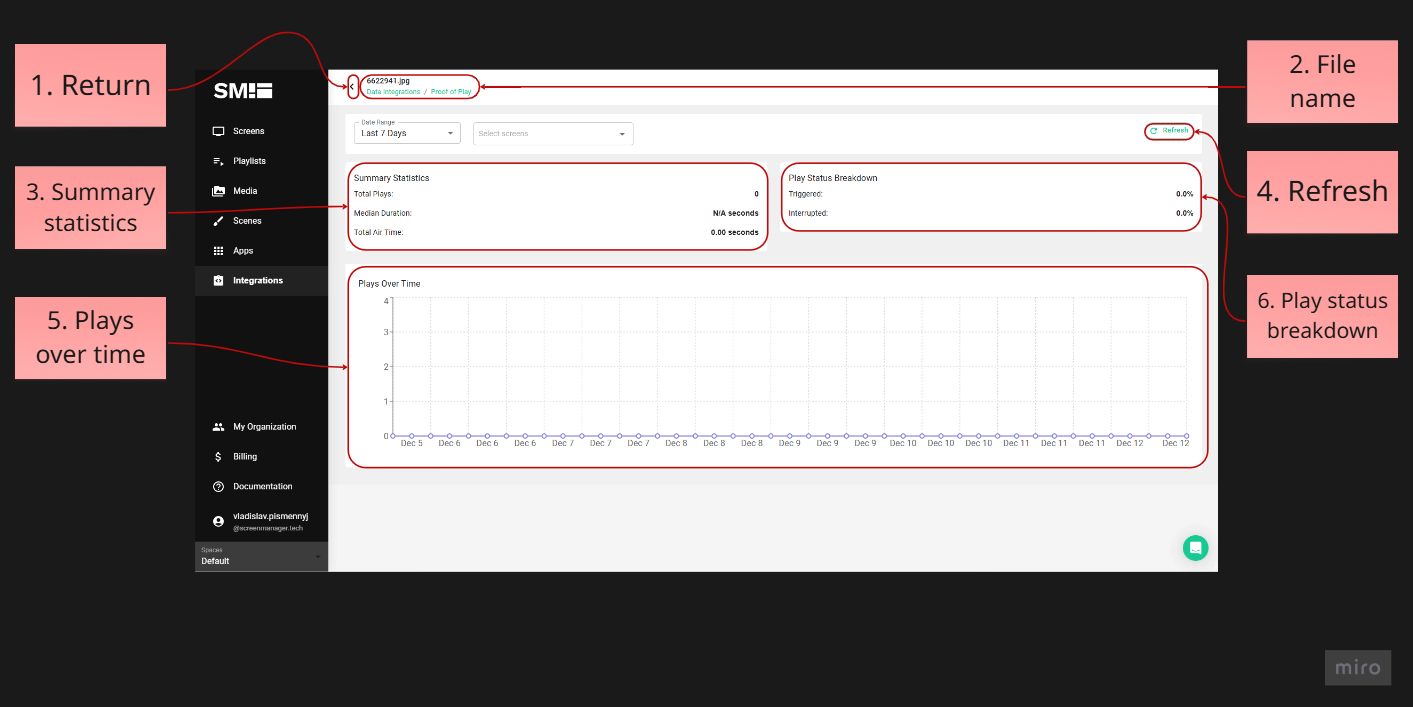The width and height of the screenshot is (1413, 707).
Task: Click the Data Integrations breadcrumb link
Action: click(393, 92)
